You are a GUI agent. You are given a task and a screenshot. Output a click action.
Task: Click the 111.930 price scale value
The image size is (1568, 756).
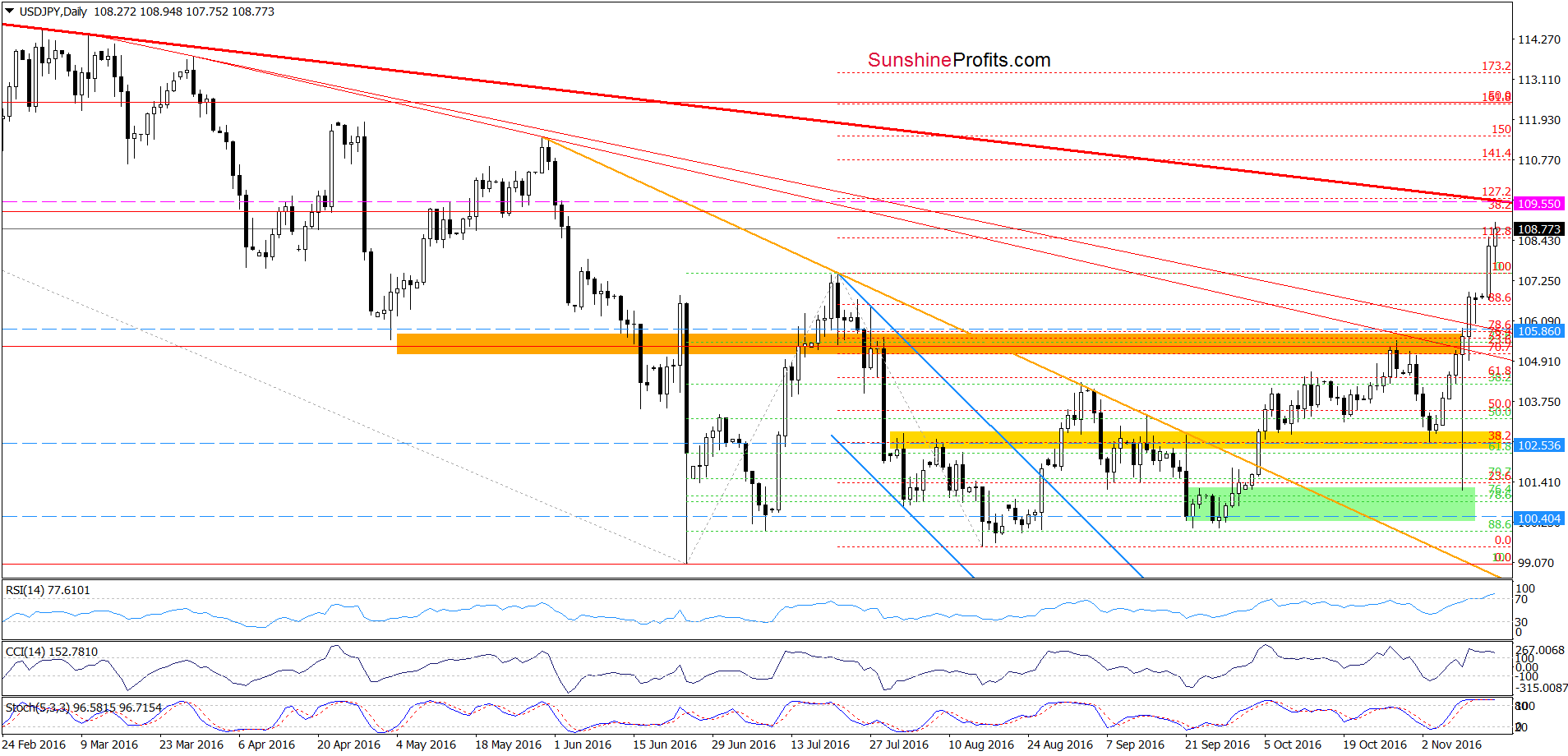point(1538,120)
